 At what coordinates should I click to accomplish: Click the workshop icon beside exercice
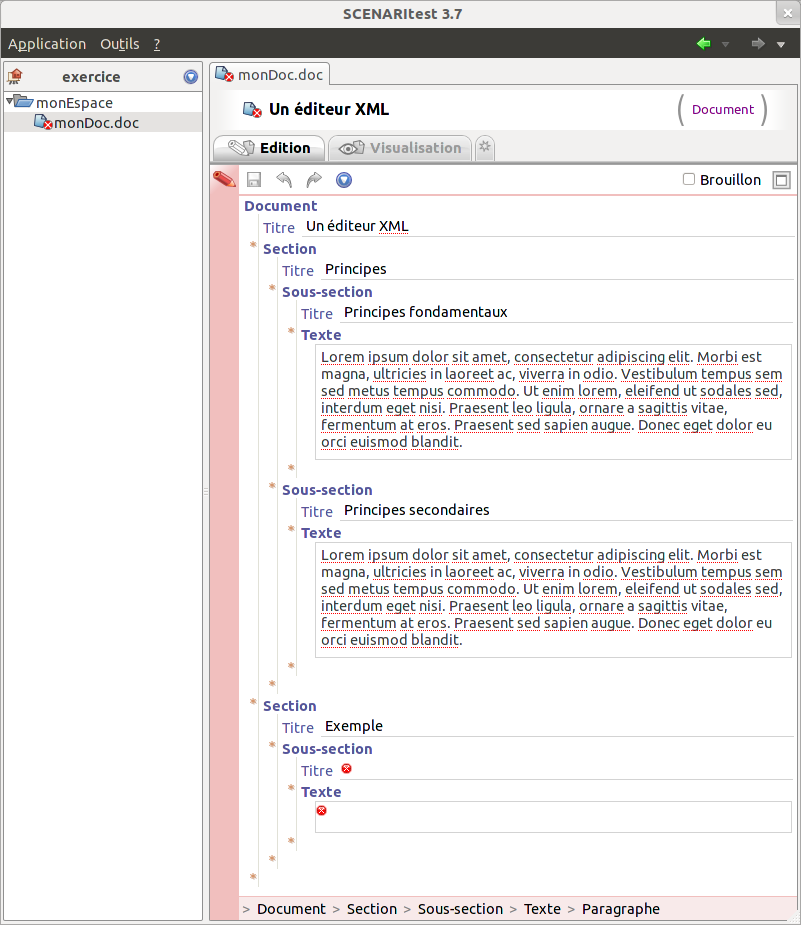tap(15, 77)
